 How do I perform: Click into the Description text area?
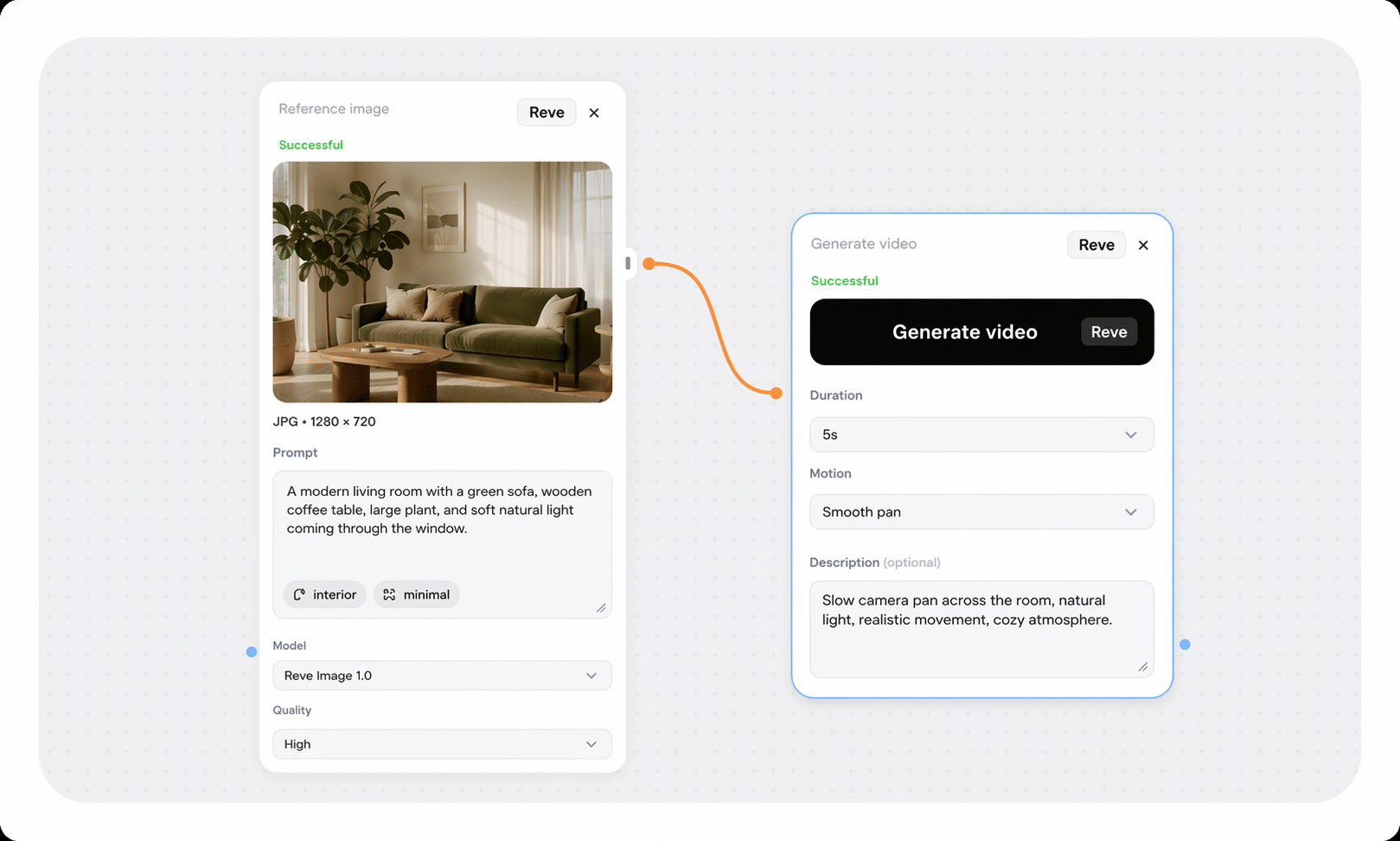[x=981, y=629]
